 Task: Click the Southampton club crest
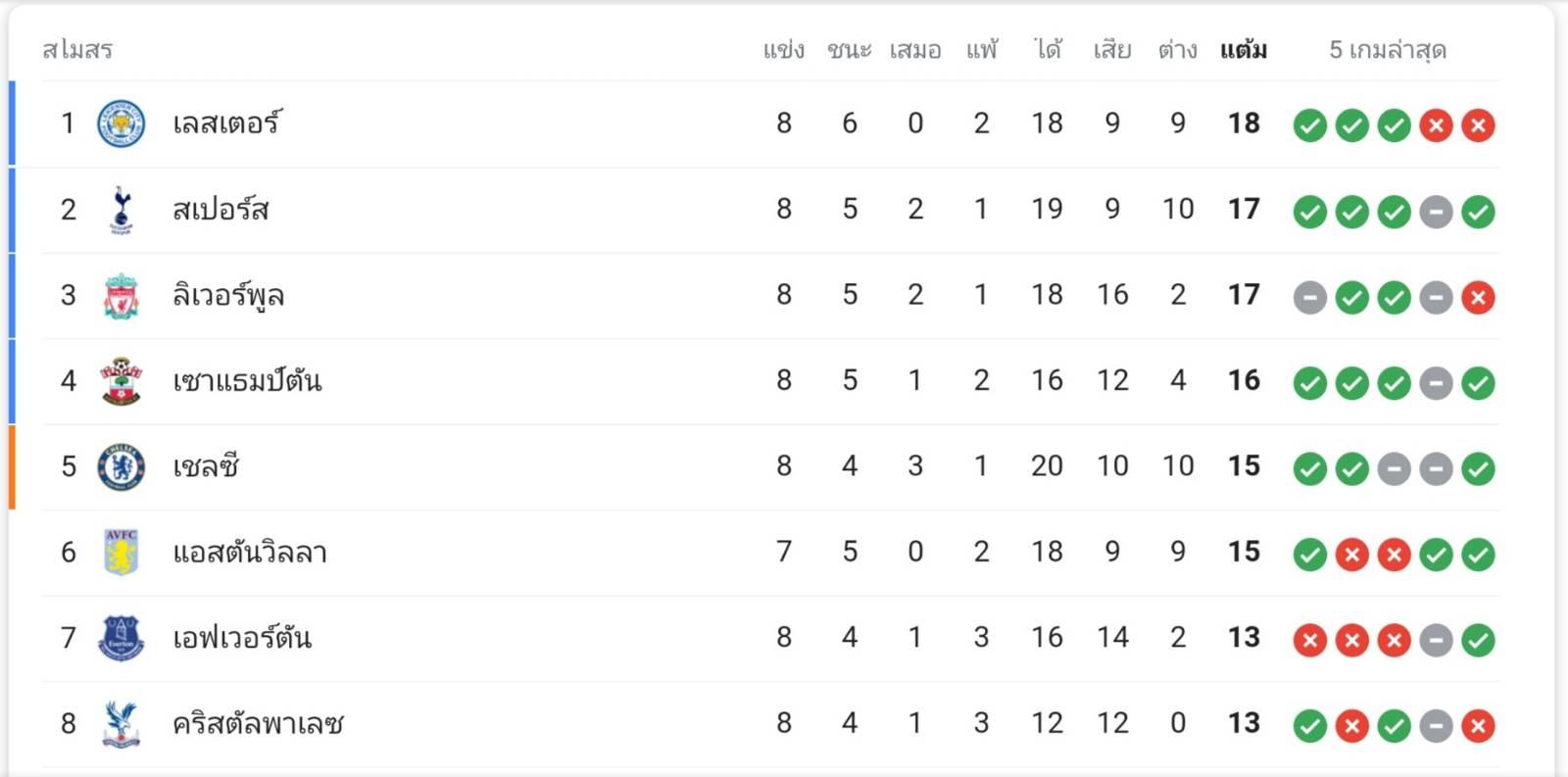pyautogui.click(x=122, y=381)
